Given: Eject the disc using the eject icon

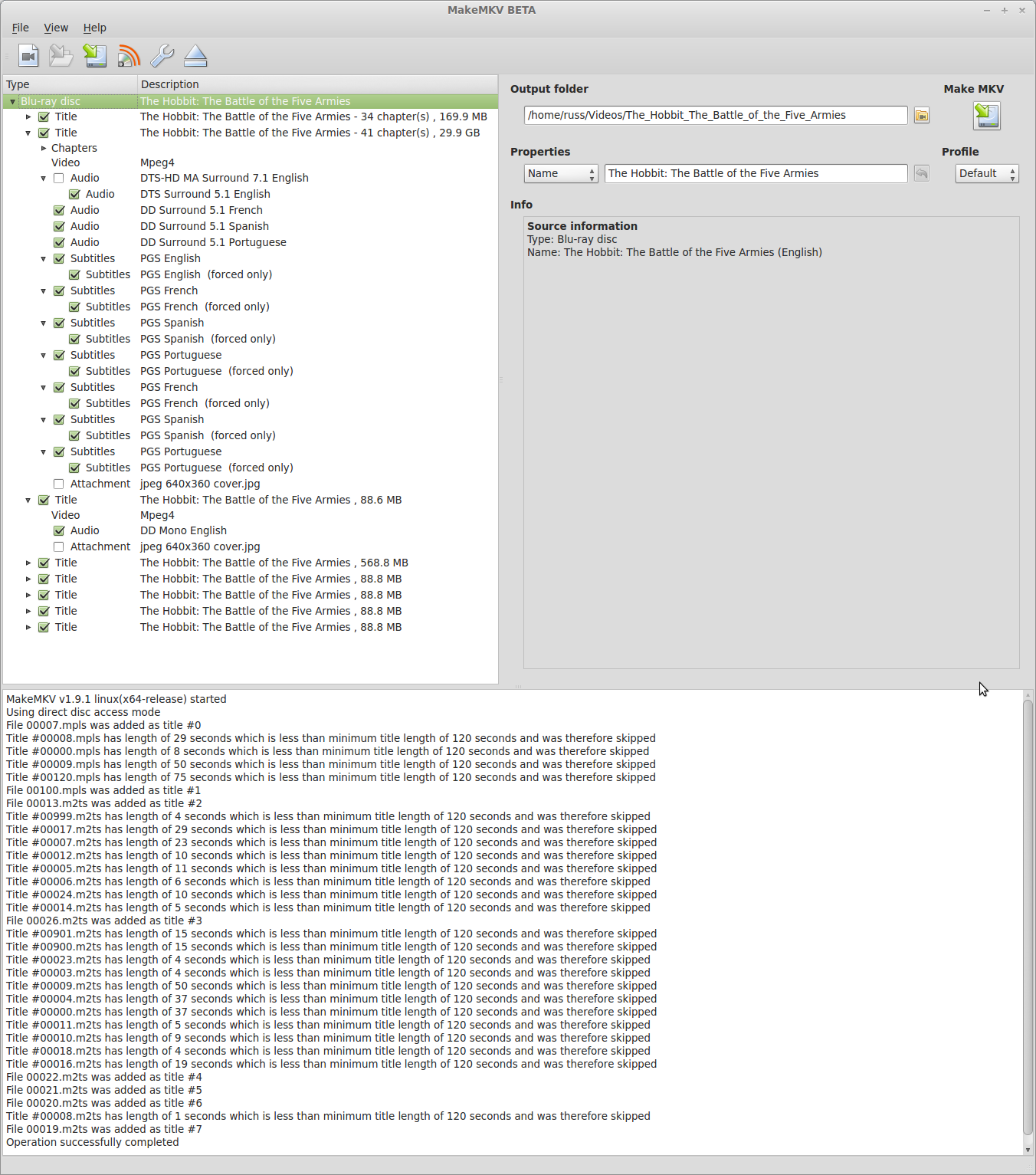Looking at the screenshot, I should coord(196,56).
